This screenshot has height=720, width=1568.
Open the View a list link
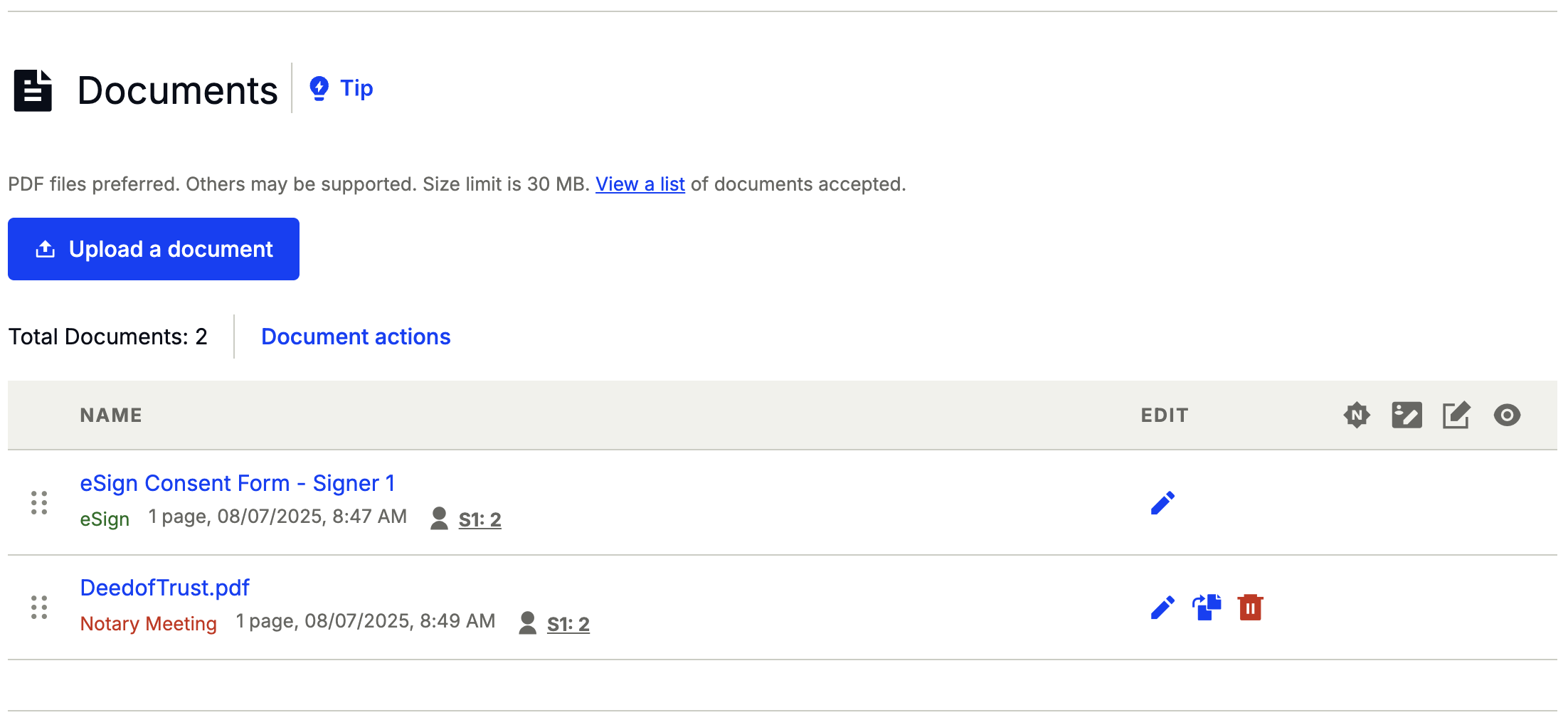tap(640, 184)
